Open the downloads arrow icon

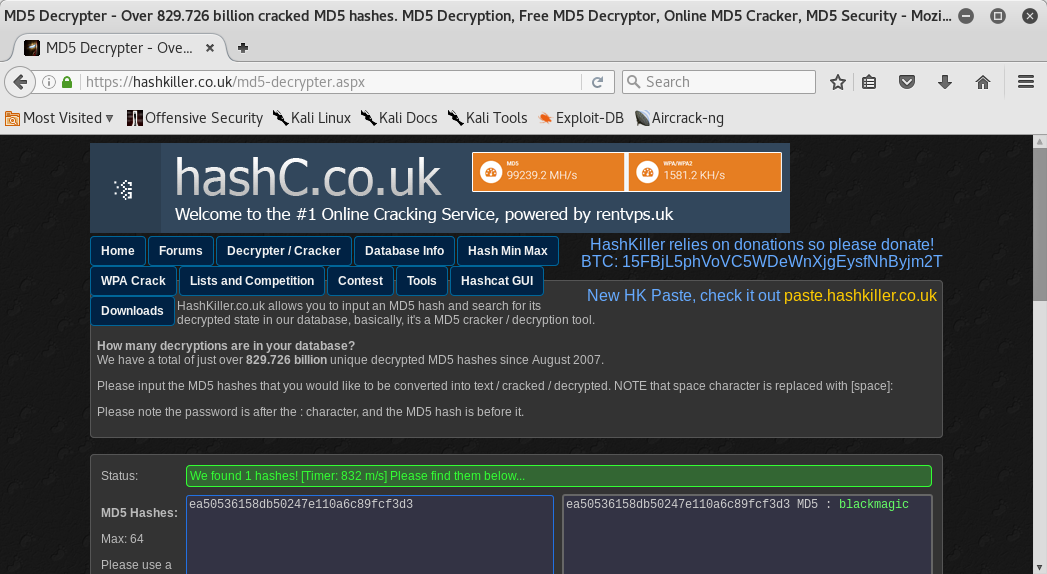pyautogui.click(x=944, y=82)
